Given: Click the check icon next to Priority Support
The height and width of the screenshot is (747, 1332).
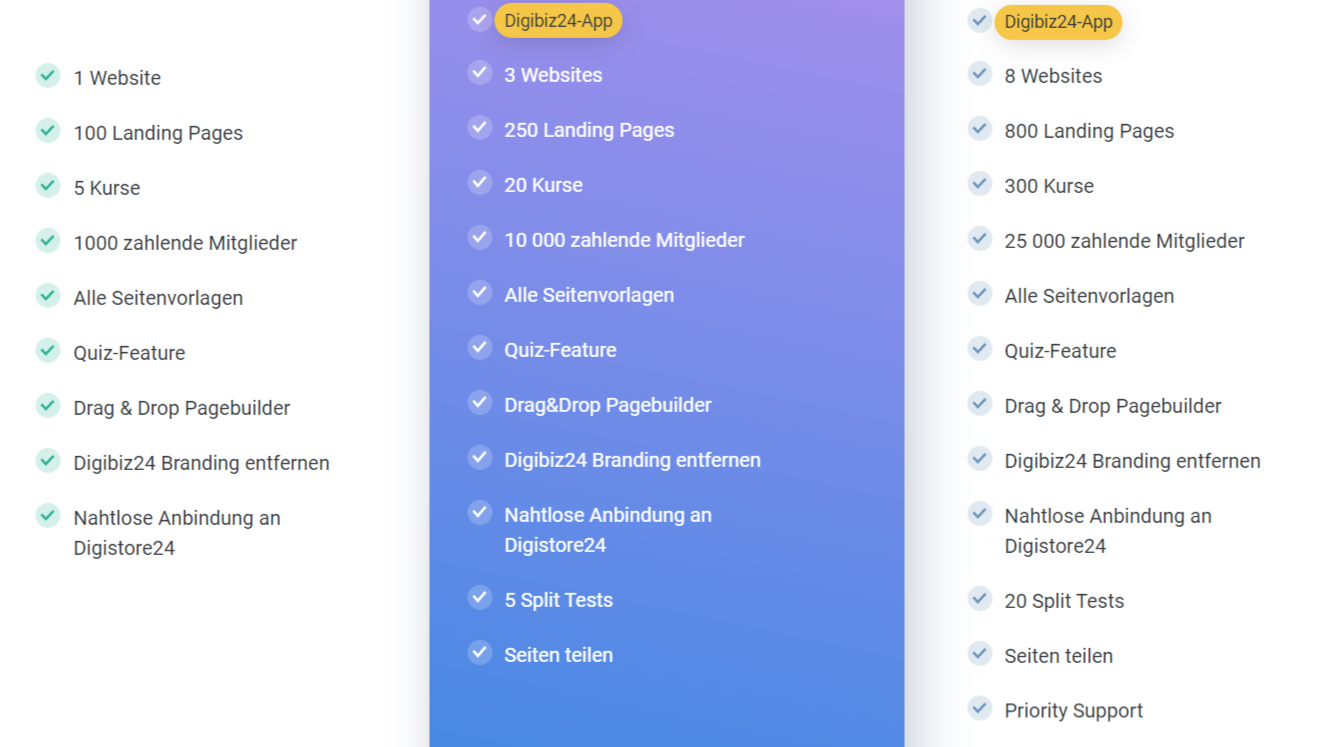Looking at the screenshot, I should click(x=980, y=708).
